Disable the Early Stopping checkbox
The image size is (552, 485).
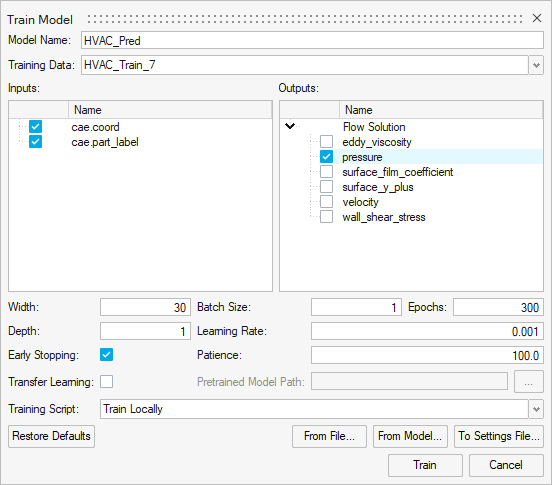click(106, 354)
